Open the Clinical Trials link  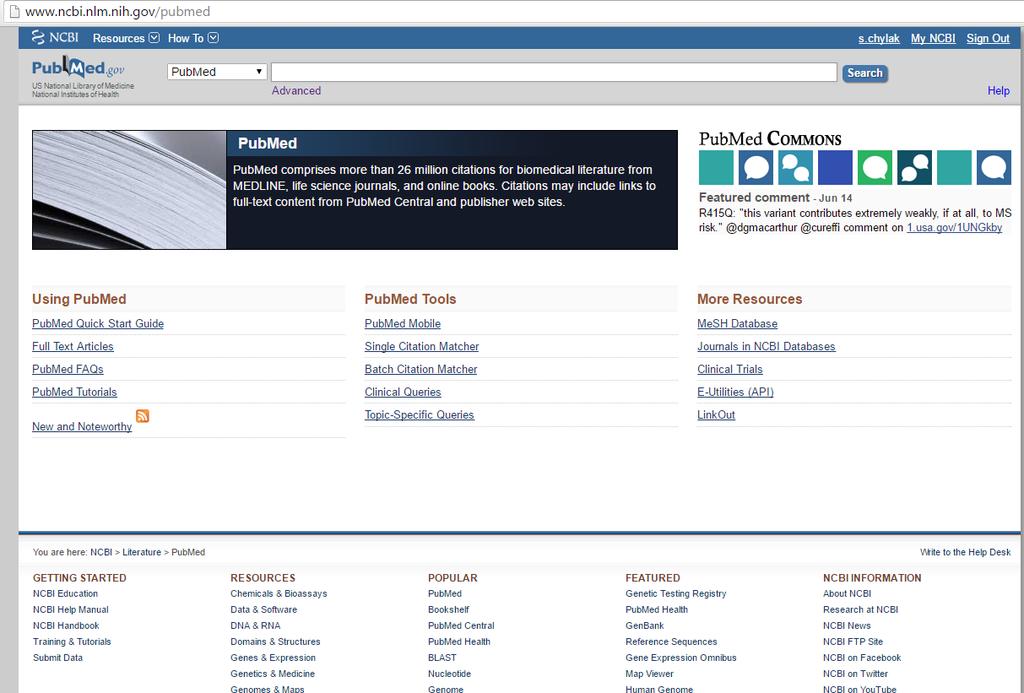point(729,369)
